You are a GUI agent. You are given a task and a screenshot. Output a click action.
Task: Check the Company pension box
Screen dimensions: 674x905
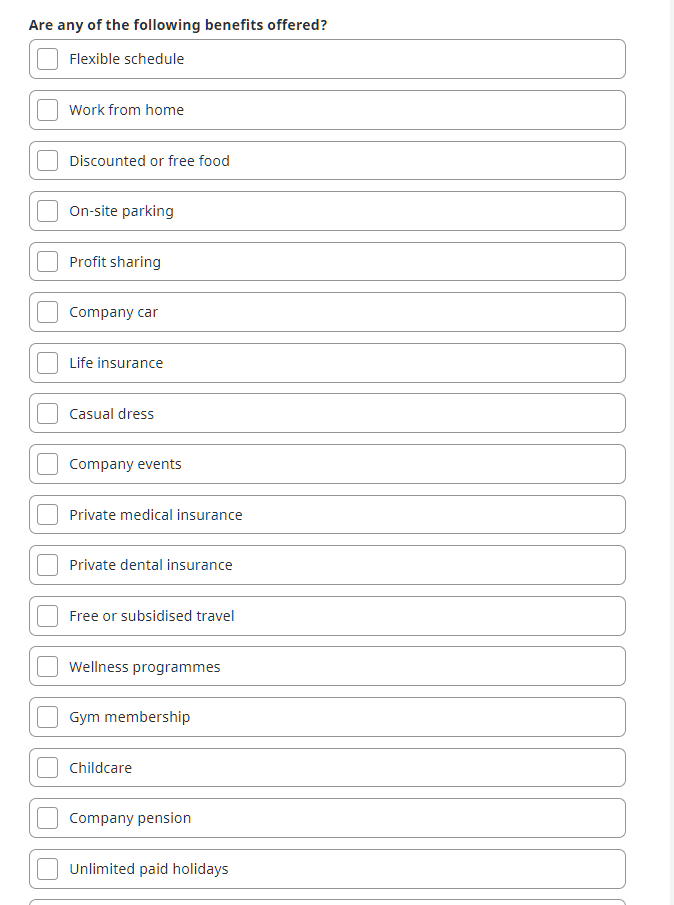[x=48, y=818]
